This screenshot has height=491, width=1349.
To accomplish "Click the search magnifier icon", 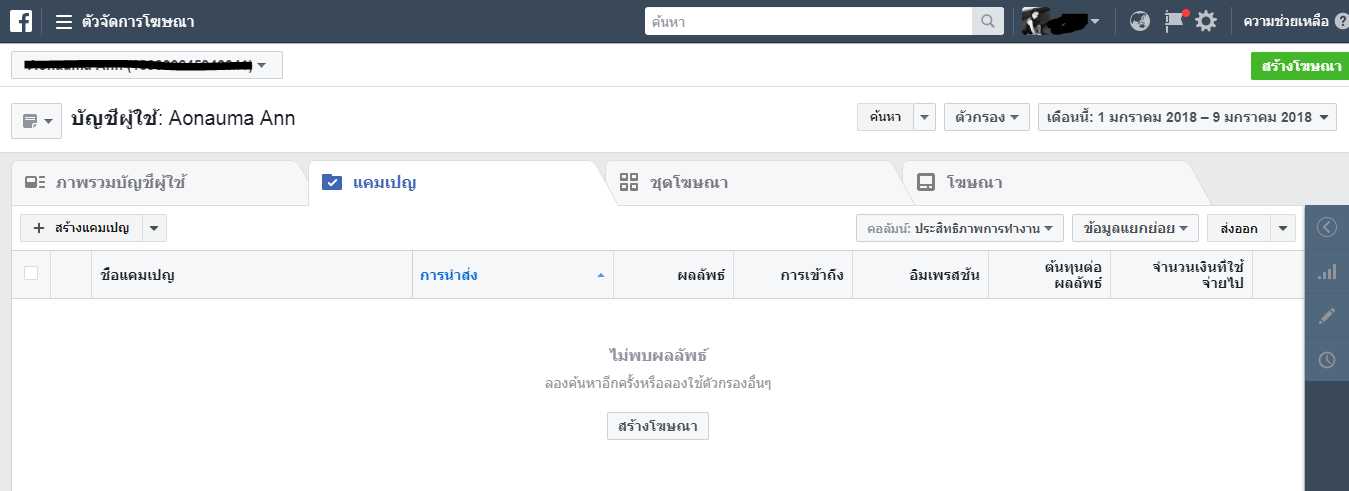I will [987, 21].
